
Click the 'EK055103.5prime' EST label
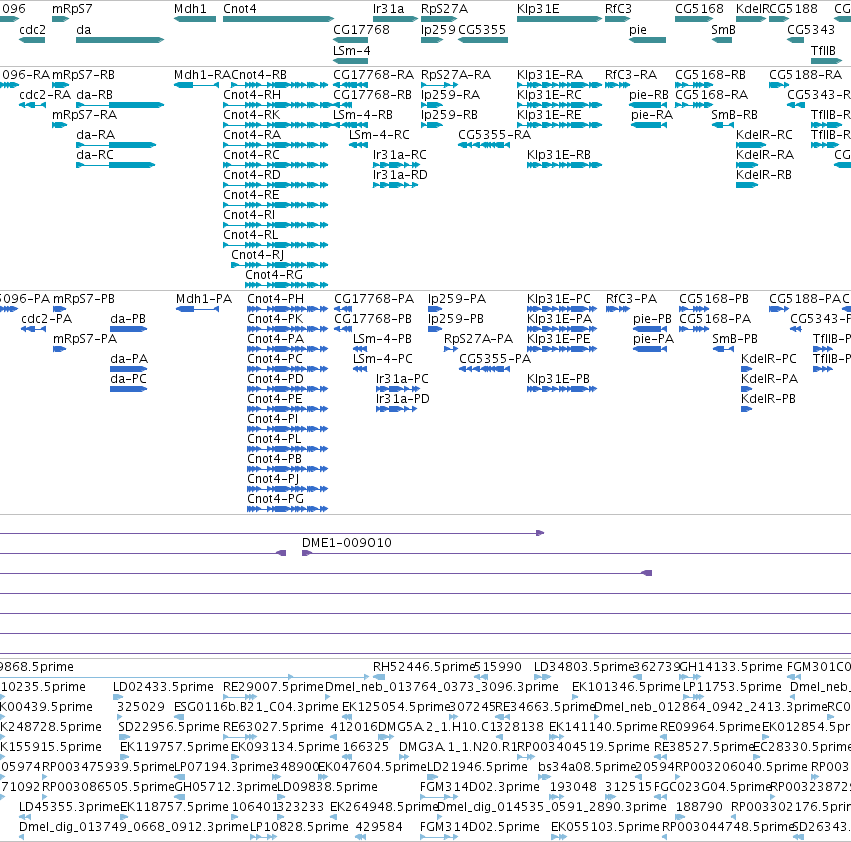pyautogui.click(x=605, y=826)
